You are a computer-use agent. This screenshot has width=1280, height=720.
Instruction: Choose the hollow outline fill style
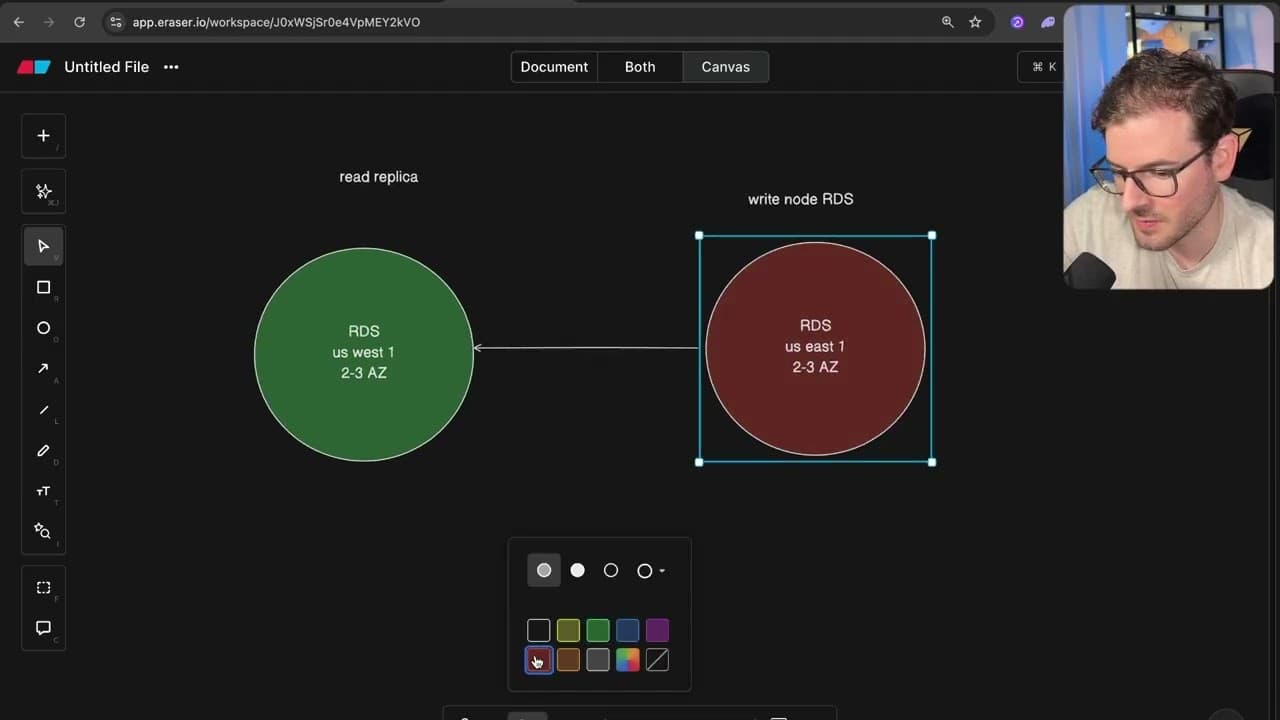tap(611, 570)
